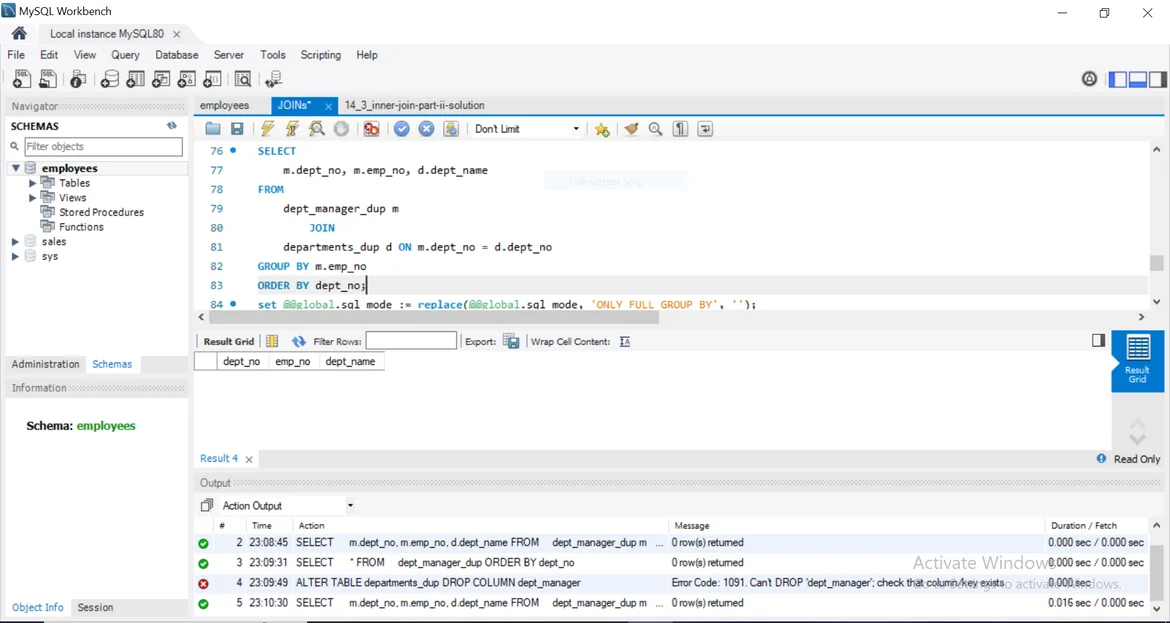Create a new schema using the database icon
The image size is (1170, 623).
pos(110,80)
